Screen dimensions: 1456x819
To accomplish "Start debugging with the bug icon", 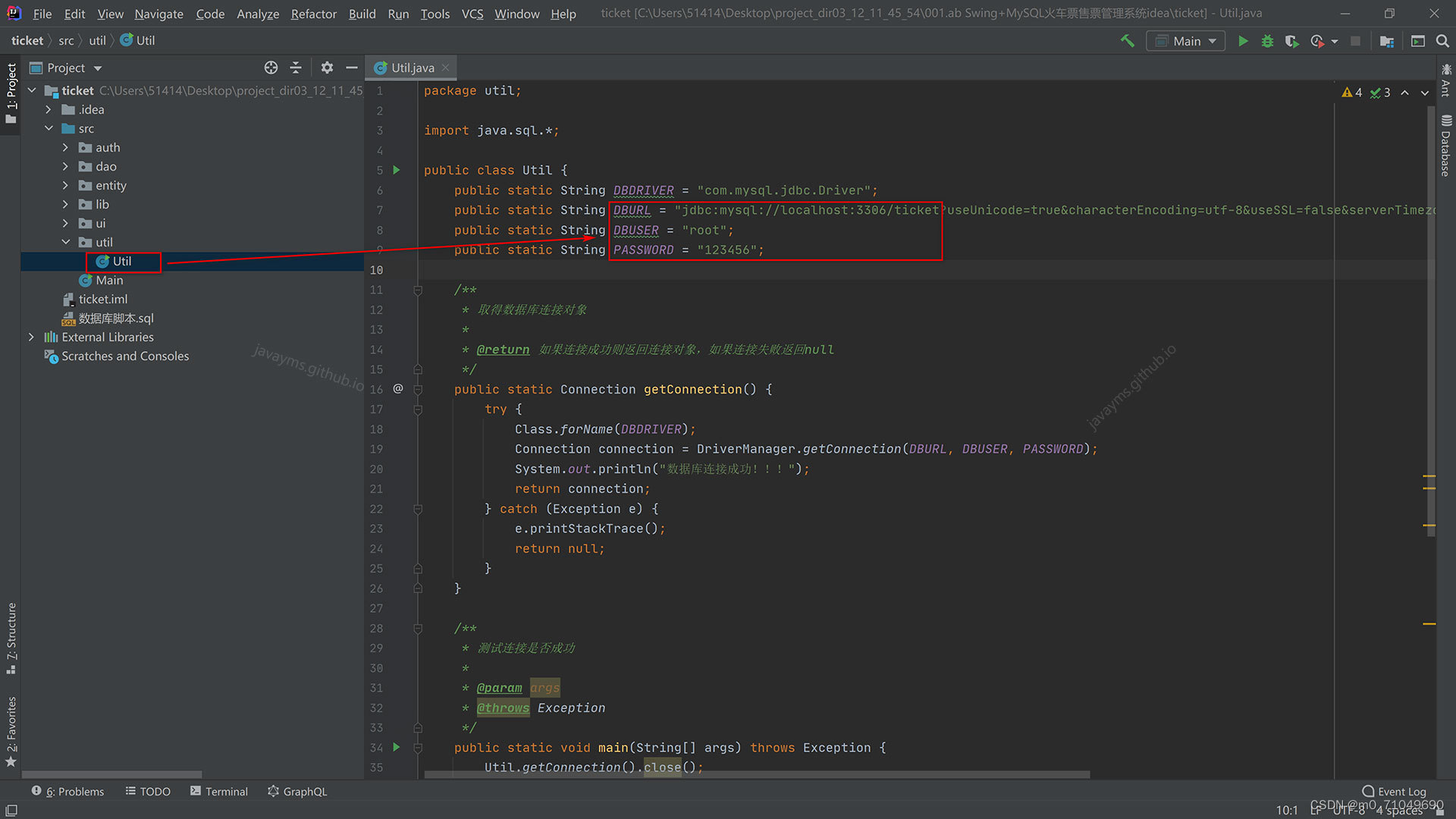I will pyautogui.click(x=1267, y=41).
